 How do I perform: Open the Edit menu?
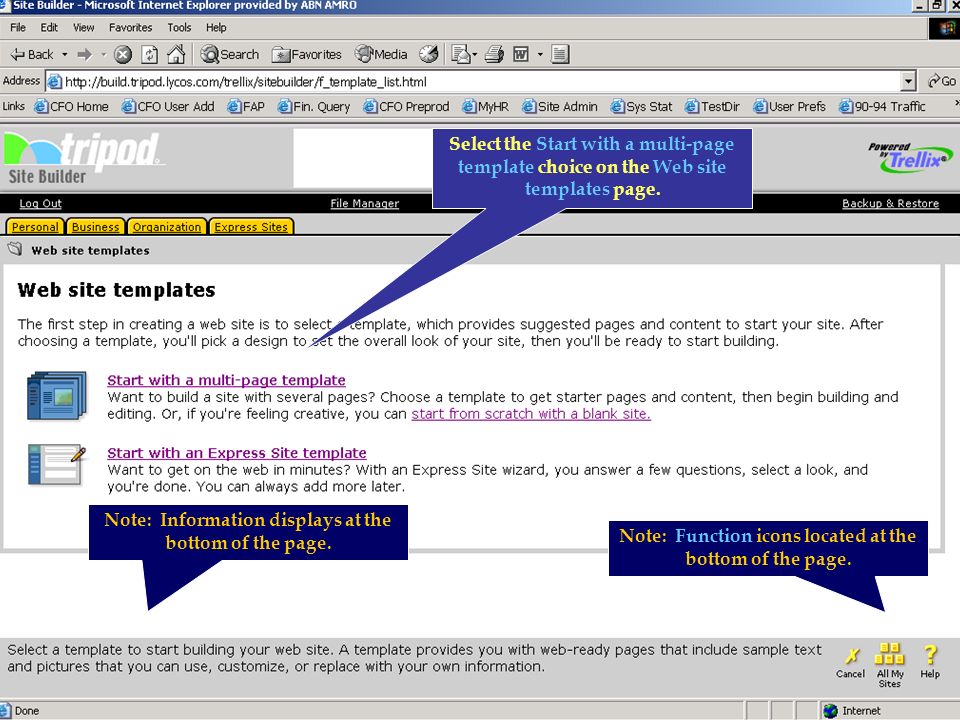[x=49, y=28]
